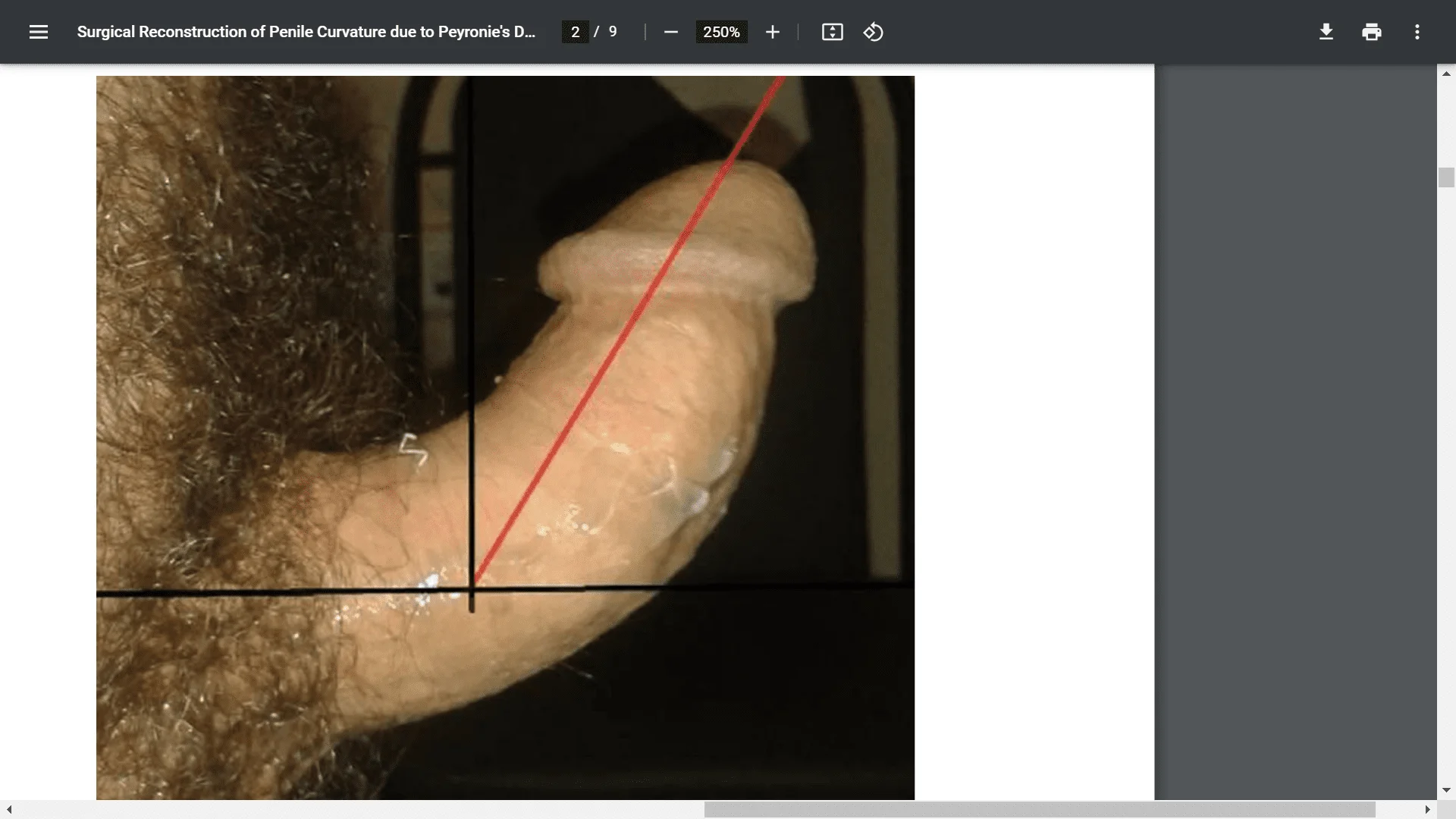Zoom out with the minus button
Viewport: 1456px width, 819px height.
670,32
